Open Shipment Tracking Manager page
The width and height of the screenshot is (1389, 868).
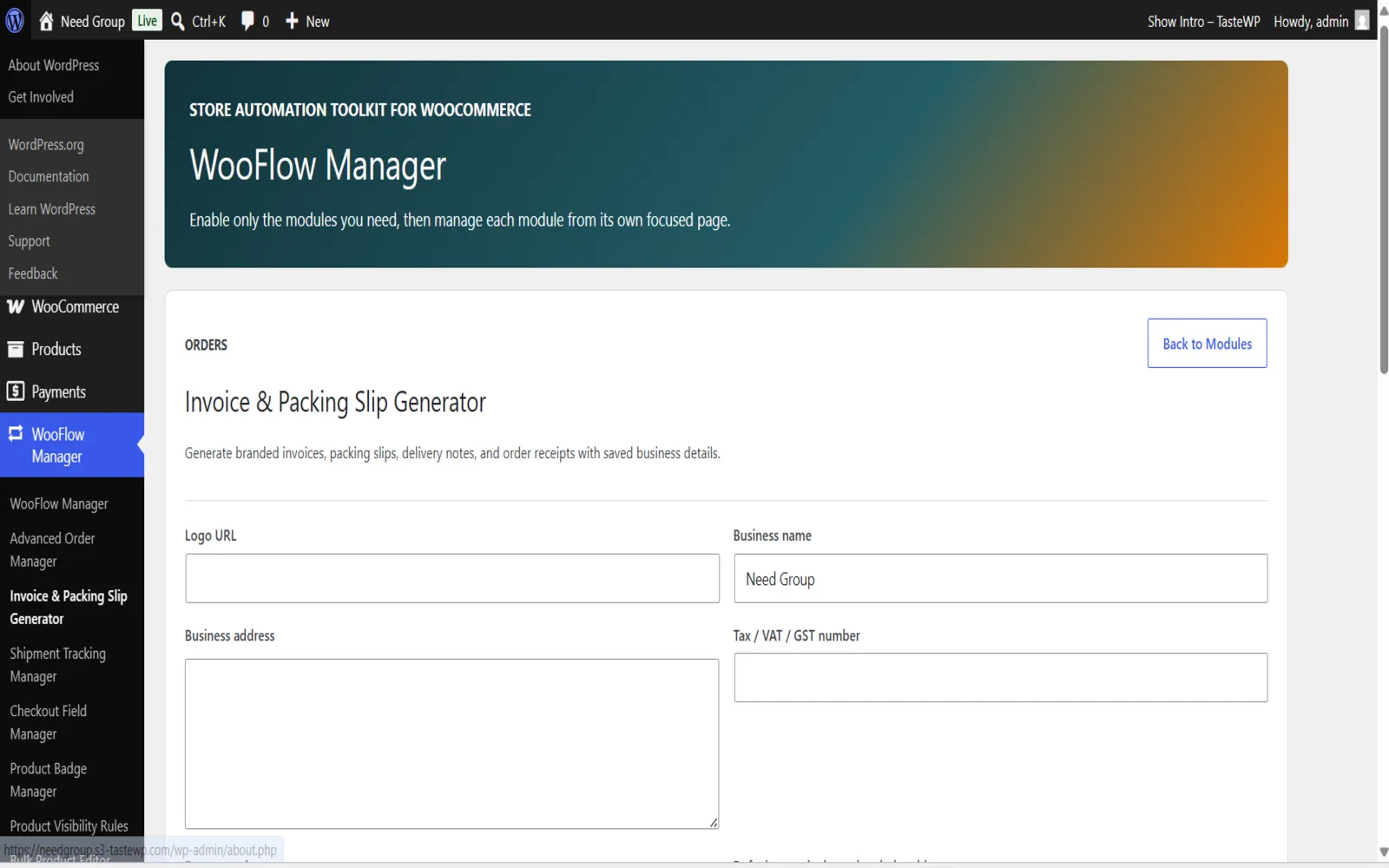pyautogui.click(x=58, y=665)
